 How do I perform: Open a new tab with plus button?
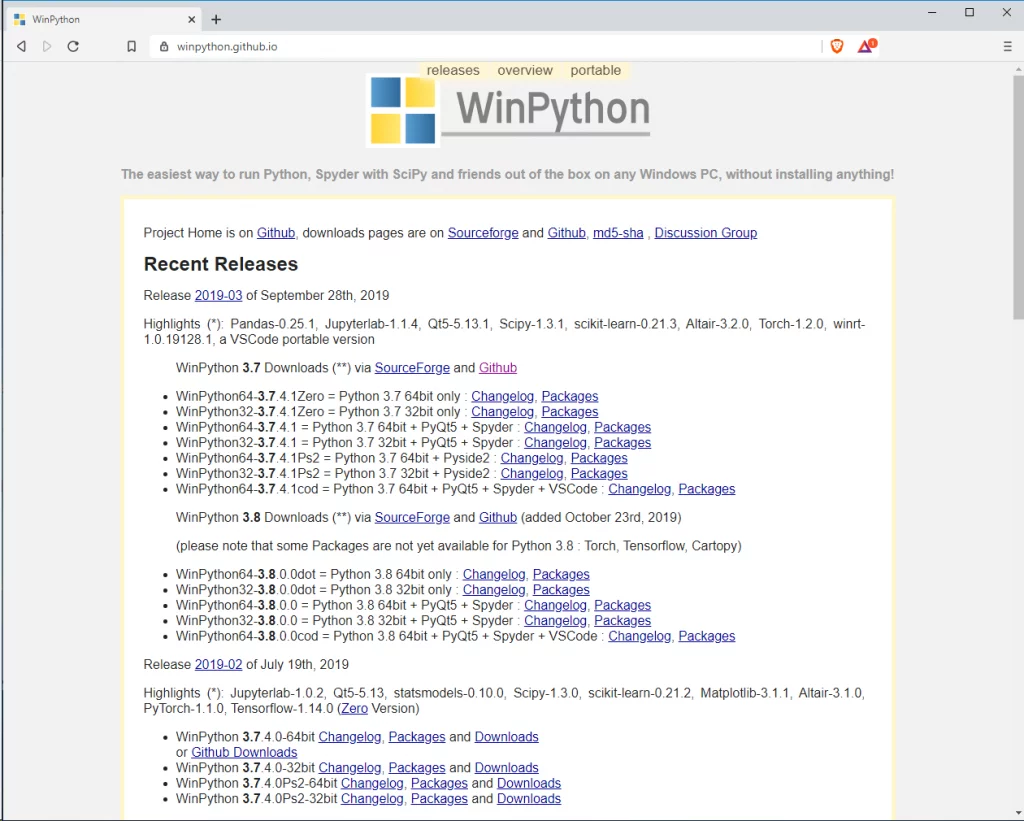point(216,20)
